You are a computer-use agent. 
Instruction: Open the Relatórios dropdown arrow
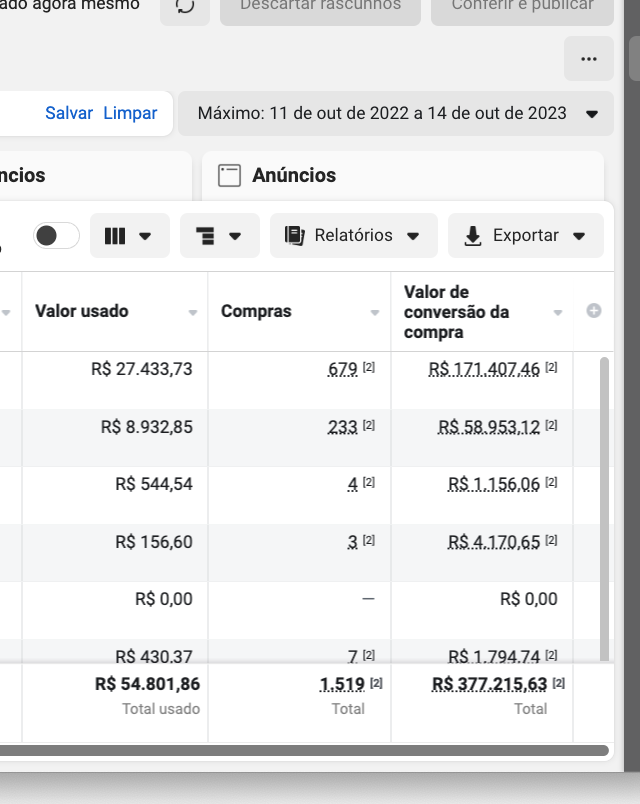pyautogui.click(x=414, y=236)
